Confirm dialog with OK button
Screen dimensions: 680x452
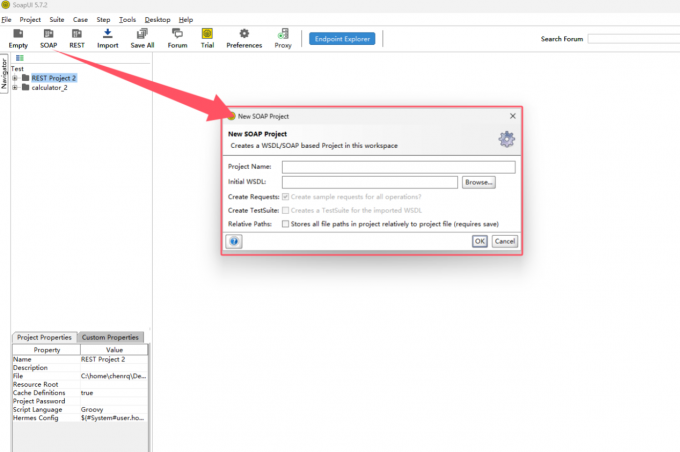[x=480, y=241]
